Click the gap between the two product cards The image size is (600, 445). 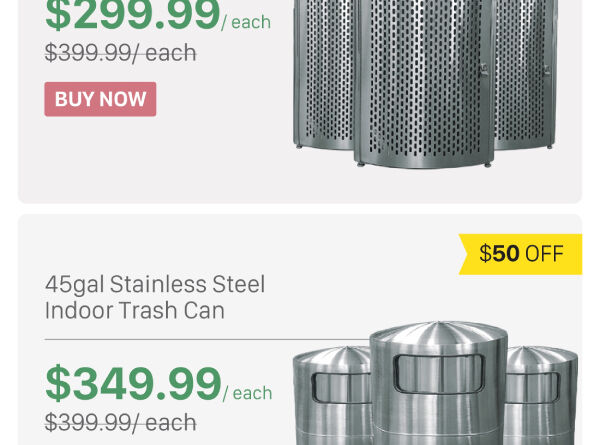(x=300, y=209)
